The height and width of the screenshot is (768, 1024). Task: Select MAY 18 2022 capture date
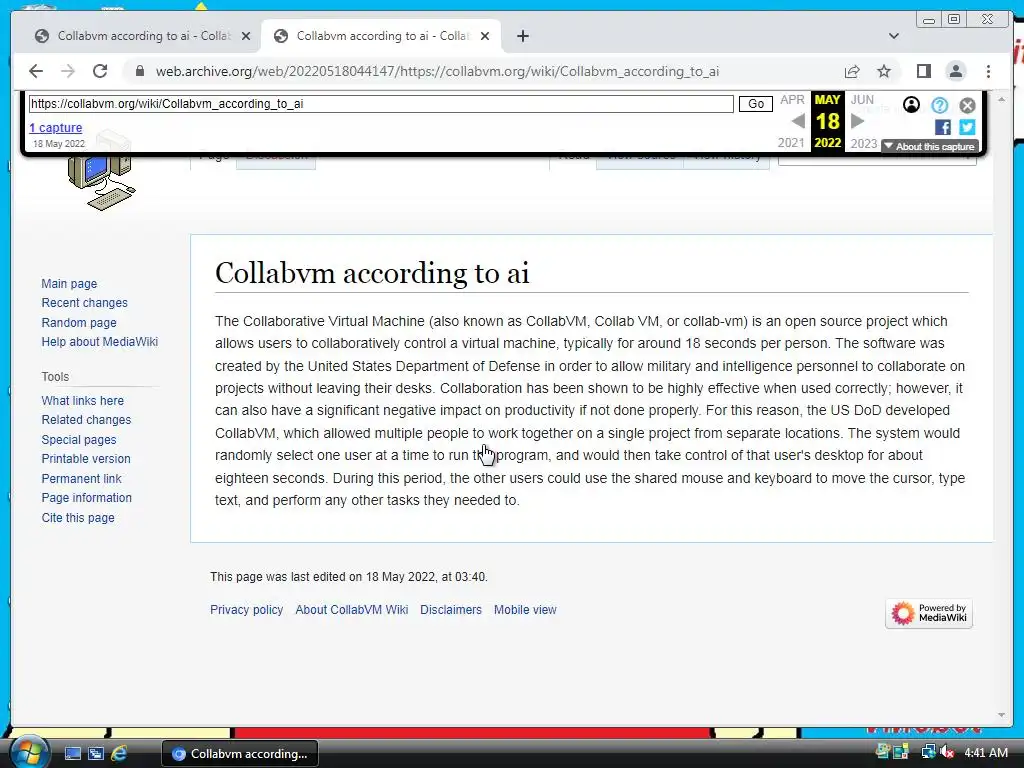827,121
